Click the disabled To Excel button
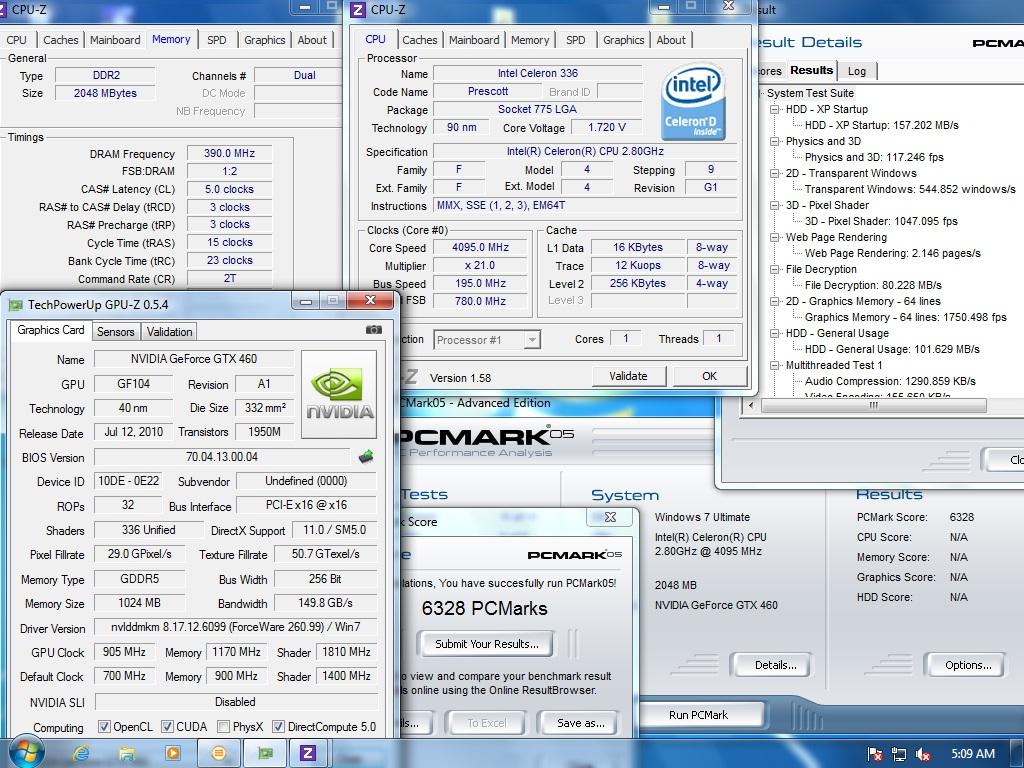Screen dimensions: 1024x768 (x=487, y=723)
